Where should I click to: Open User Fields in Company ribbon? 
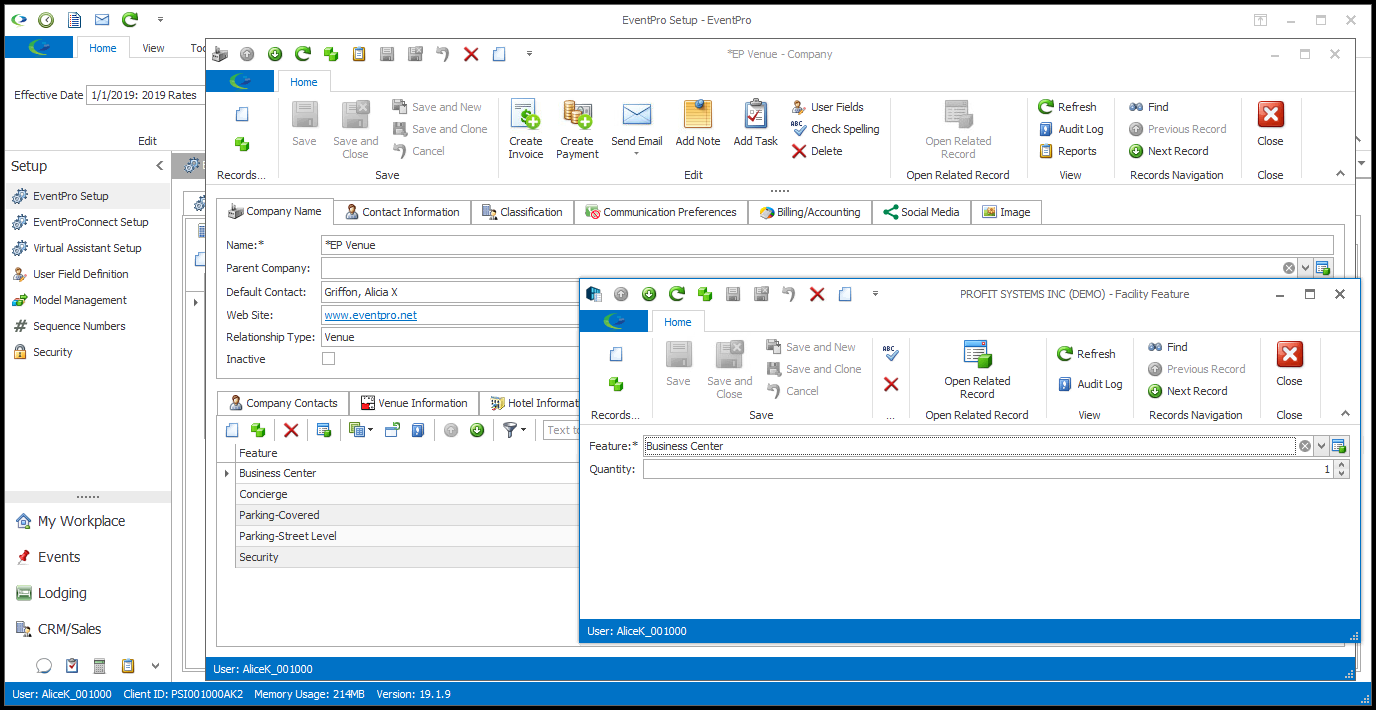[x=827, y=107]
